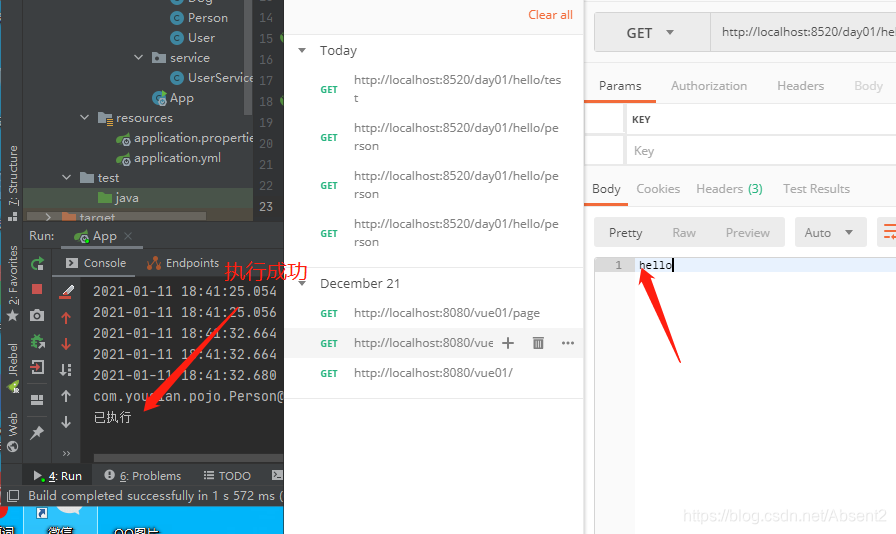Click the scroll-to-end sort icon in console
Viewport: 896px width, 534px height.
pyautogui.click(x=66, y=370)
